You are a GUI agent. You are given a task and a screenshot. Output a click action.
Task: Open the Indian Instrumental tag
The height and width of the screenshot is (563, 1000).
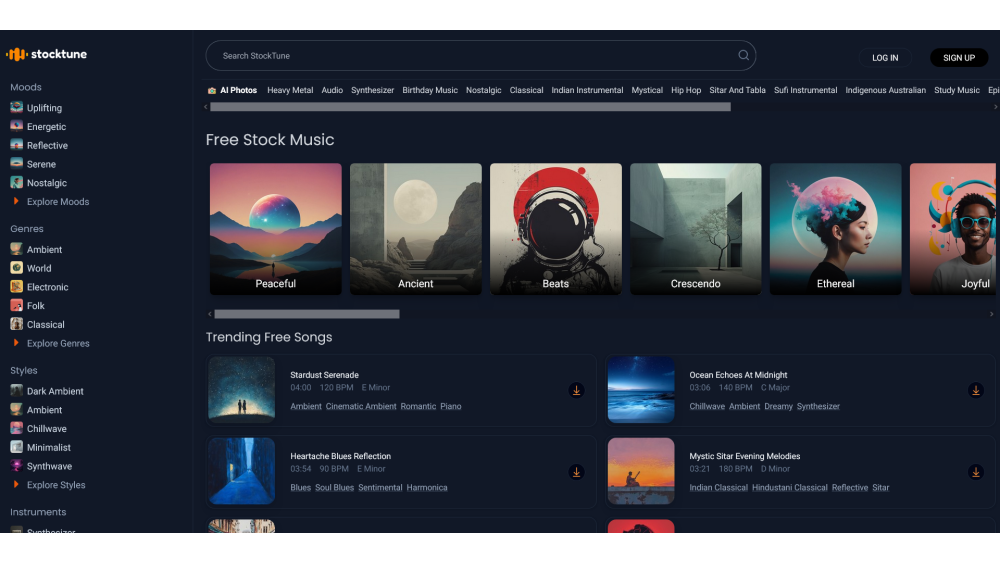tap(587, 91)
